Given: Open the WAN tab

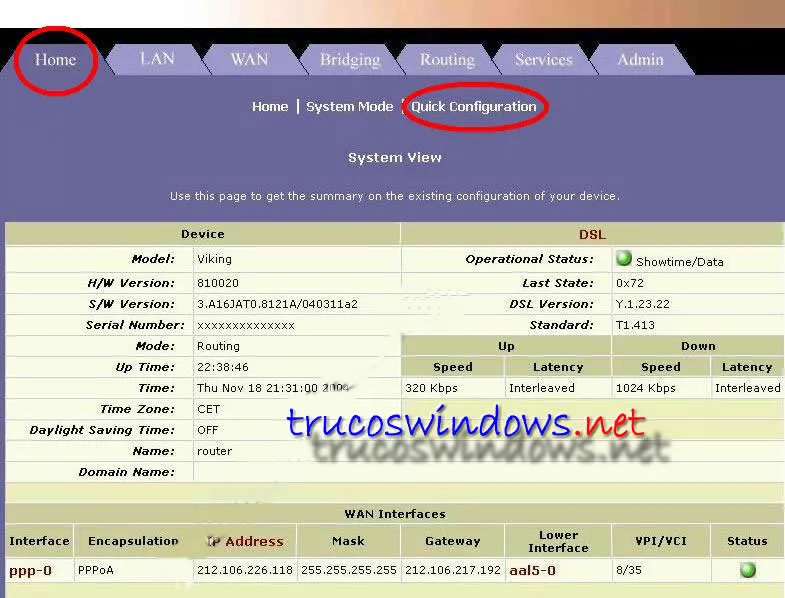Looking at the screenshot, I should [249, 59].
